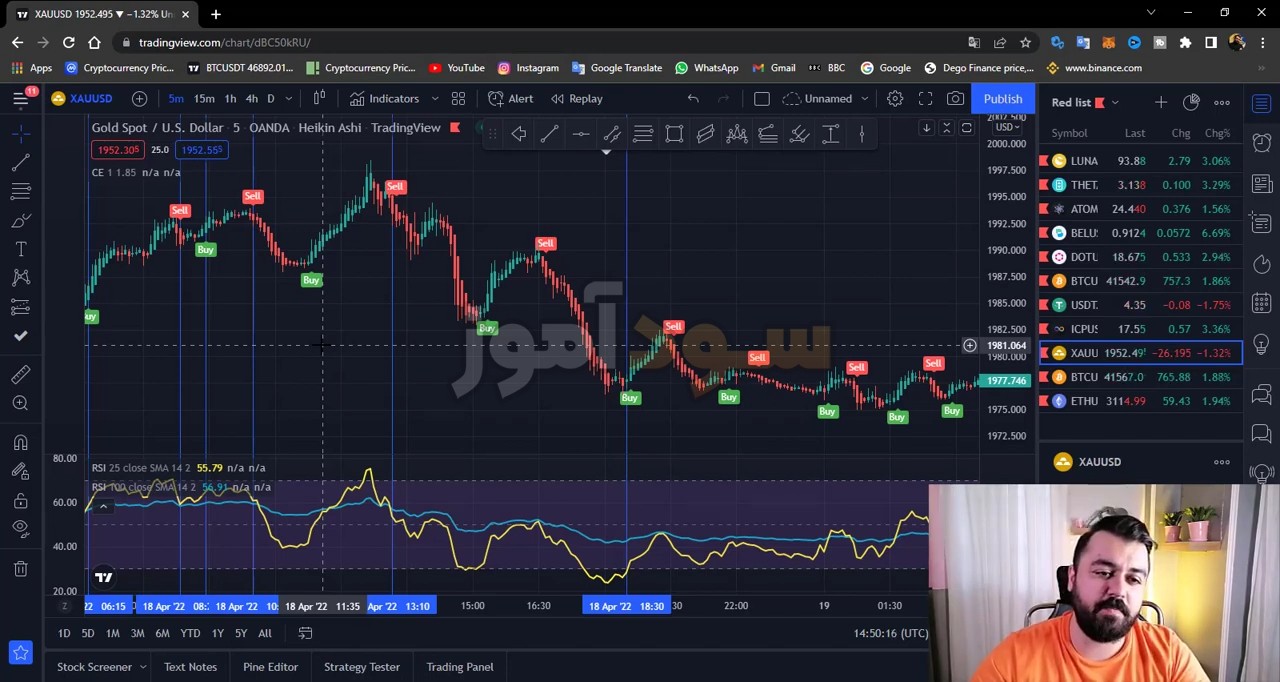Open the Stock Screener tab
The image size is (1280, 682).
click(x=94, y=667)
